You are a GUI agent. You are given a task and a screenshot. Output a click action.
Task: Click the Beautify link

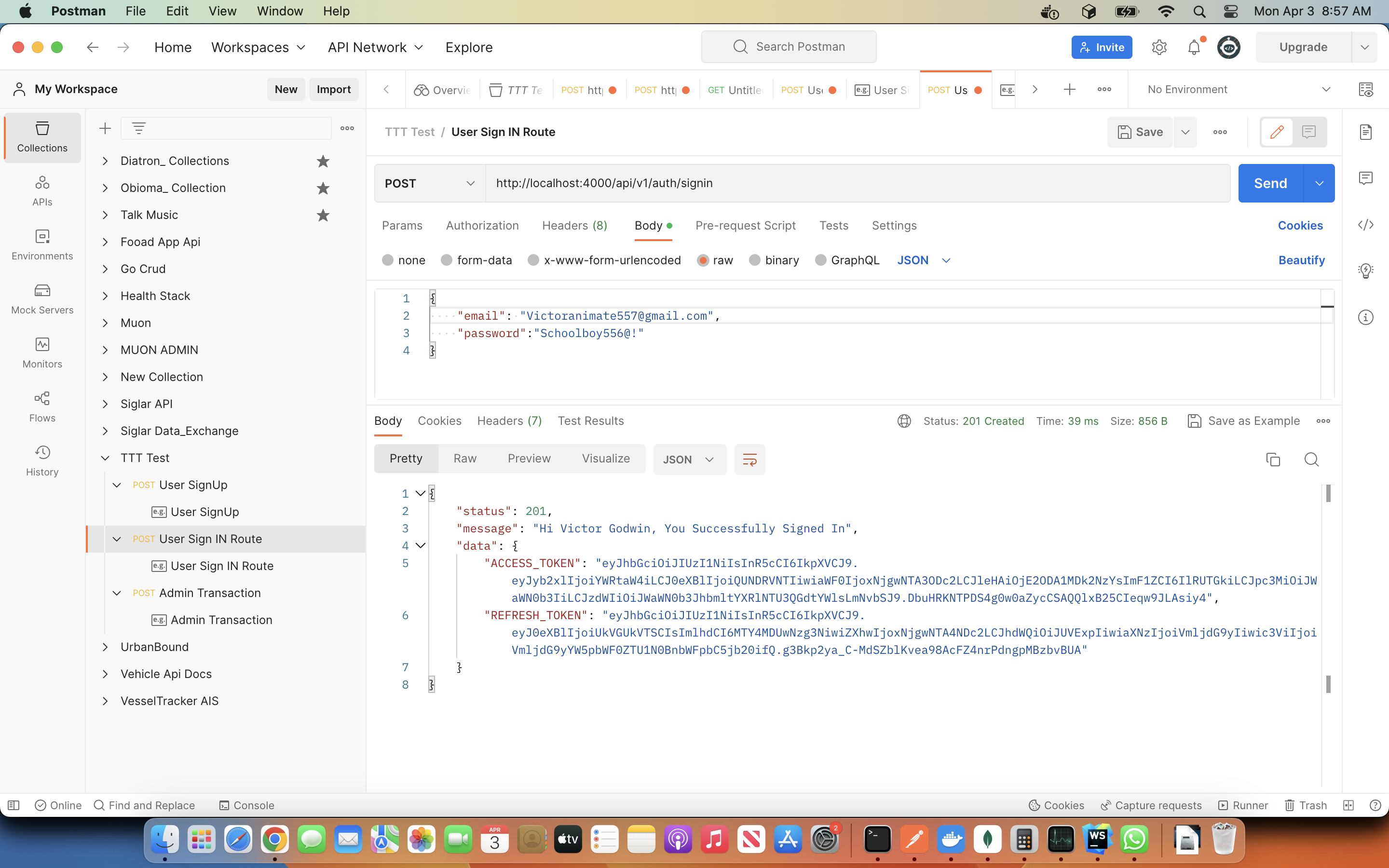1301,260
